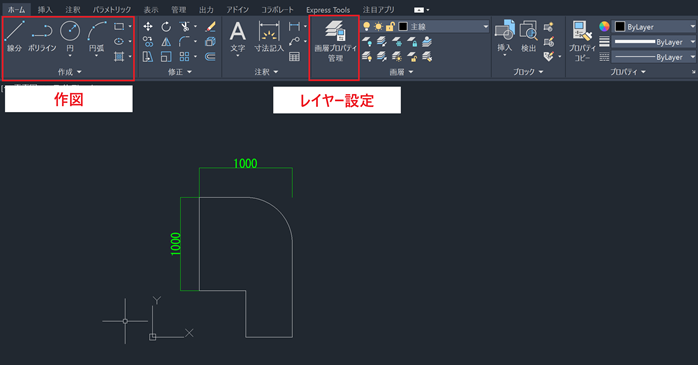Toggle the layer on/off light bulb for 主線
Viewport: 698px width, 365px height.
tap(366, 27)
